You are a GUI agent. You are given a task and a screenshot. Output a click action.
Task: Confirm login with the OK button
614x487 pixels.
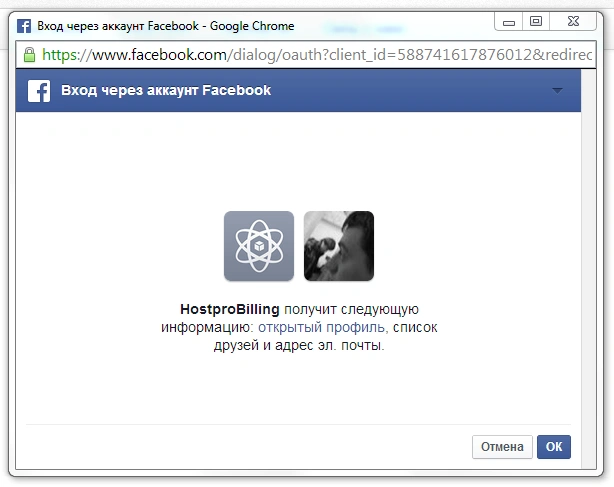[x=554, y=447]
